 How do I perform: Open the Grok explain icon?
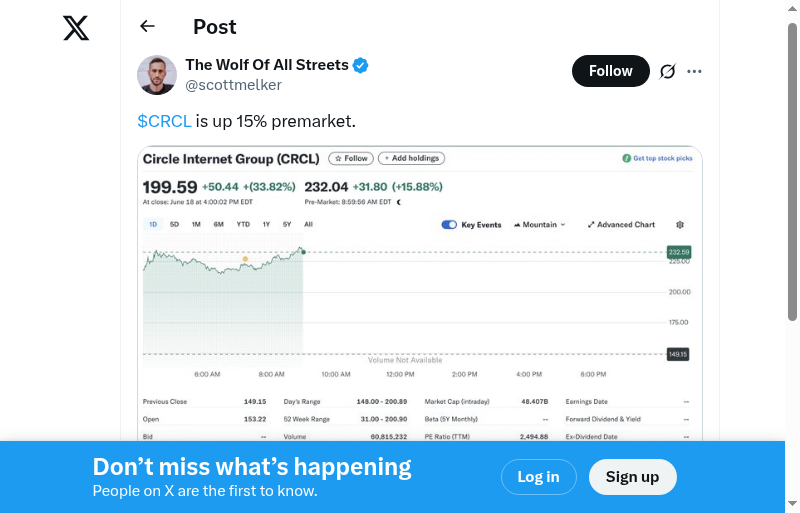[668, 71]
